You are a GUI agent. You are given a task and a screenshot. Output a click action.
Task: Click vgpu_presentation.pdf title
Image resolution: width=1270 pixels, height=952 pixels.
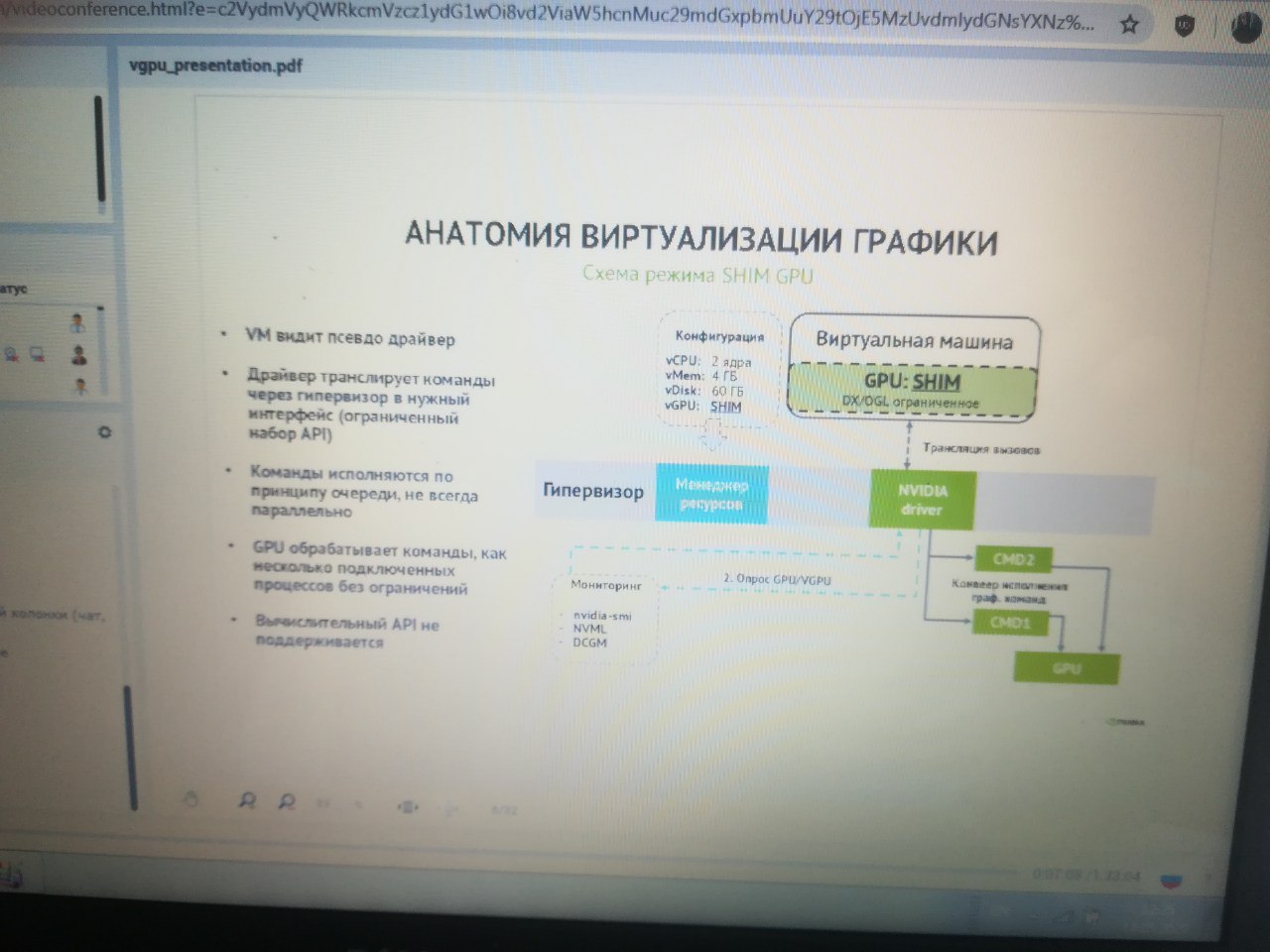pos(215,66)
